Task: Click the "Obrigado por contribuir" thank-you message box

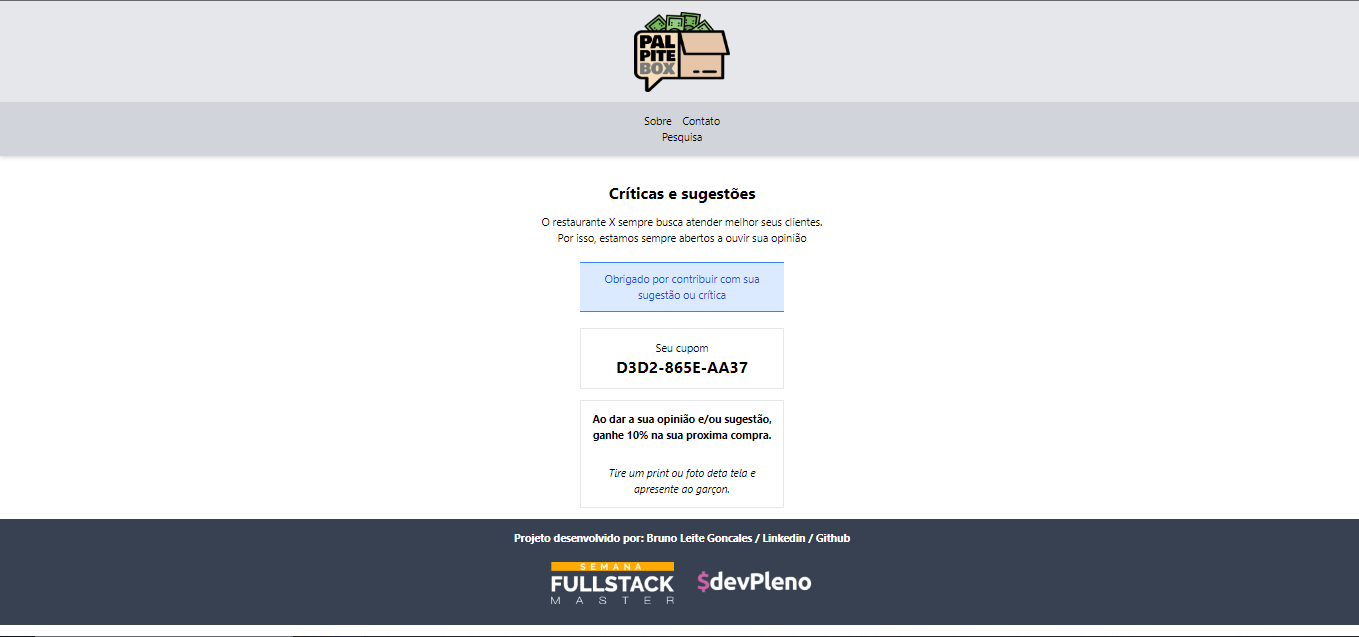Action: [682, 287]
